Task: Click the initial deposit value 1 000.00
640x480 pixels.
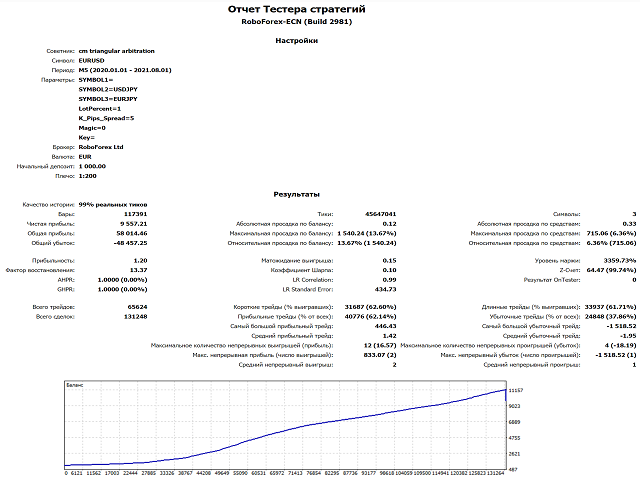Action: coord(92,166)
